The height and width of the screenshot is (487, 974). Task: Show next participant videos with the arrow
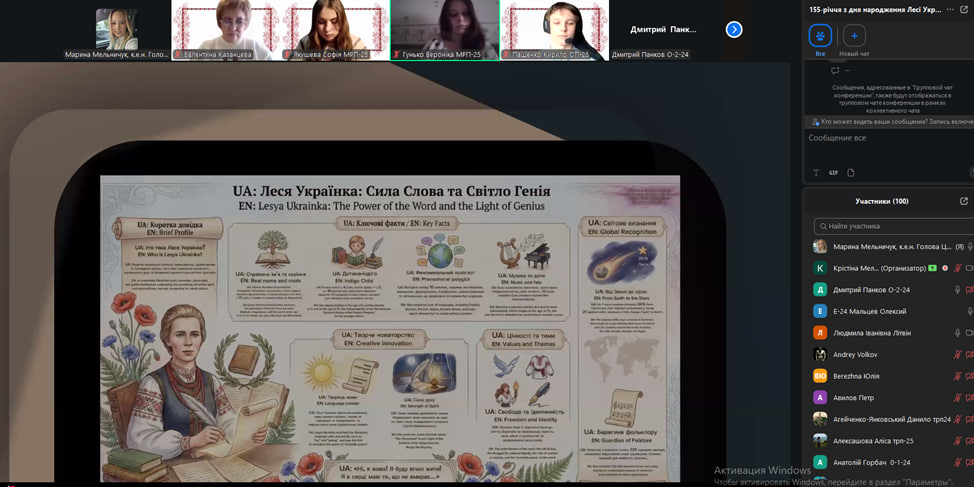click(x=734, y=29)
